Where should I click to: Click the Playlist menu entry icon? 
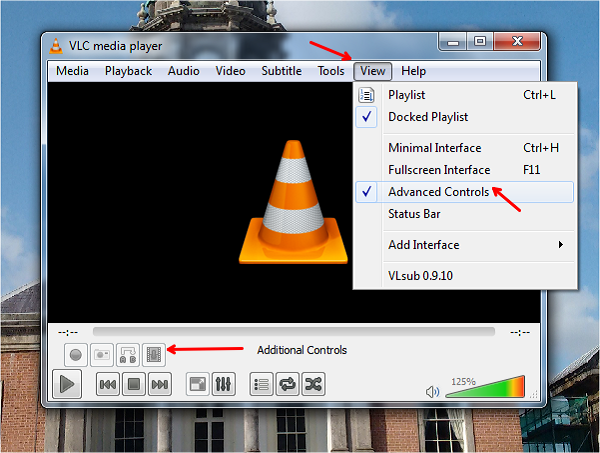[x=366, y=95]
